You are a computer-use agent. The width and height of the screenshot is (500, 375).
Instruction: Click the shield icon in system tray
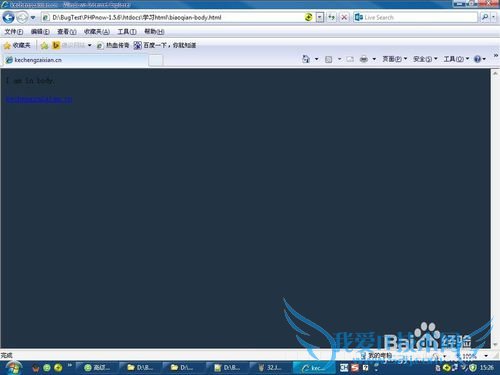[x=473, y=368]
